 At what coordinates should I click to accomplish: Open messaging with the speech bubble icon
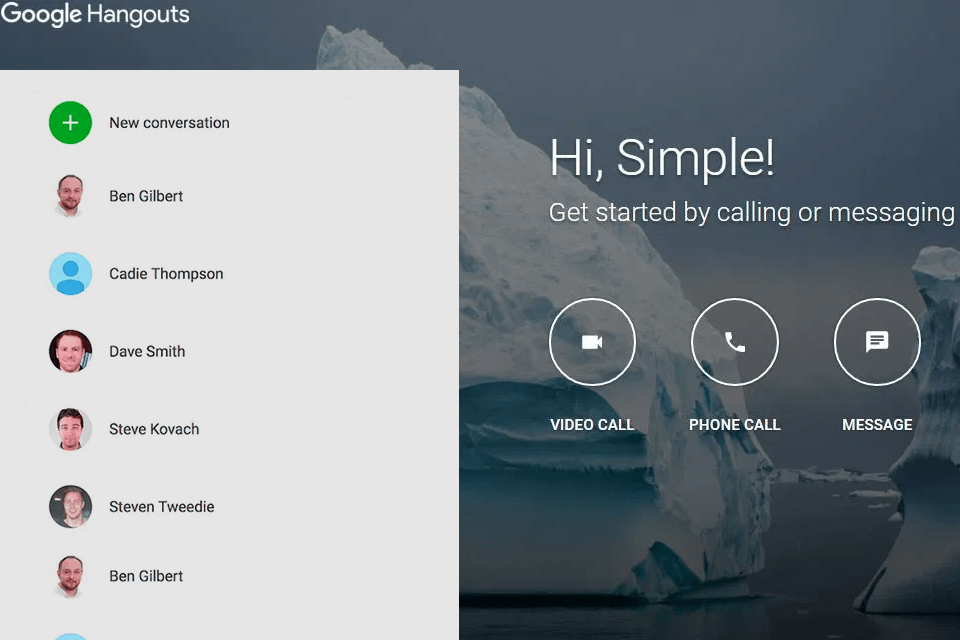click(877, 342)
